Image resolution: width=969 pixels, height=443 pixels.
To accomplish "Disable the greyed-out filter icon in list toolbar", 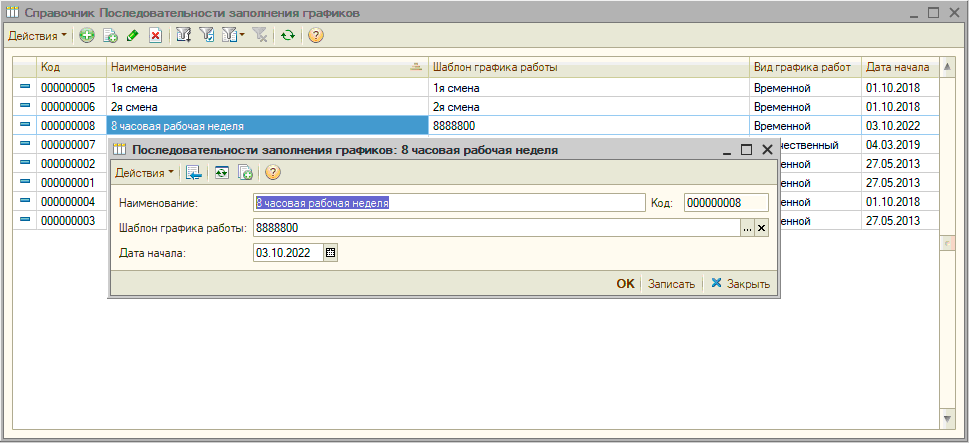I will tap(259, 36).
